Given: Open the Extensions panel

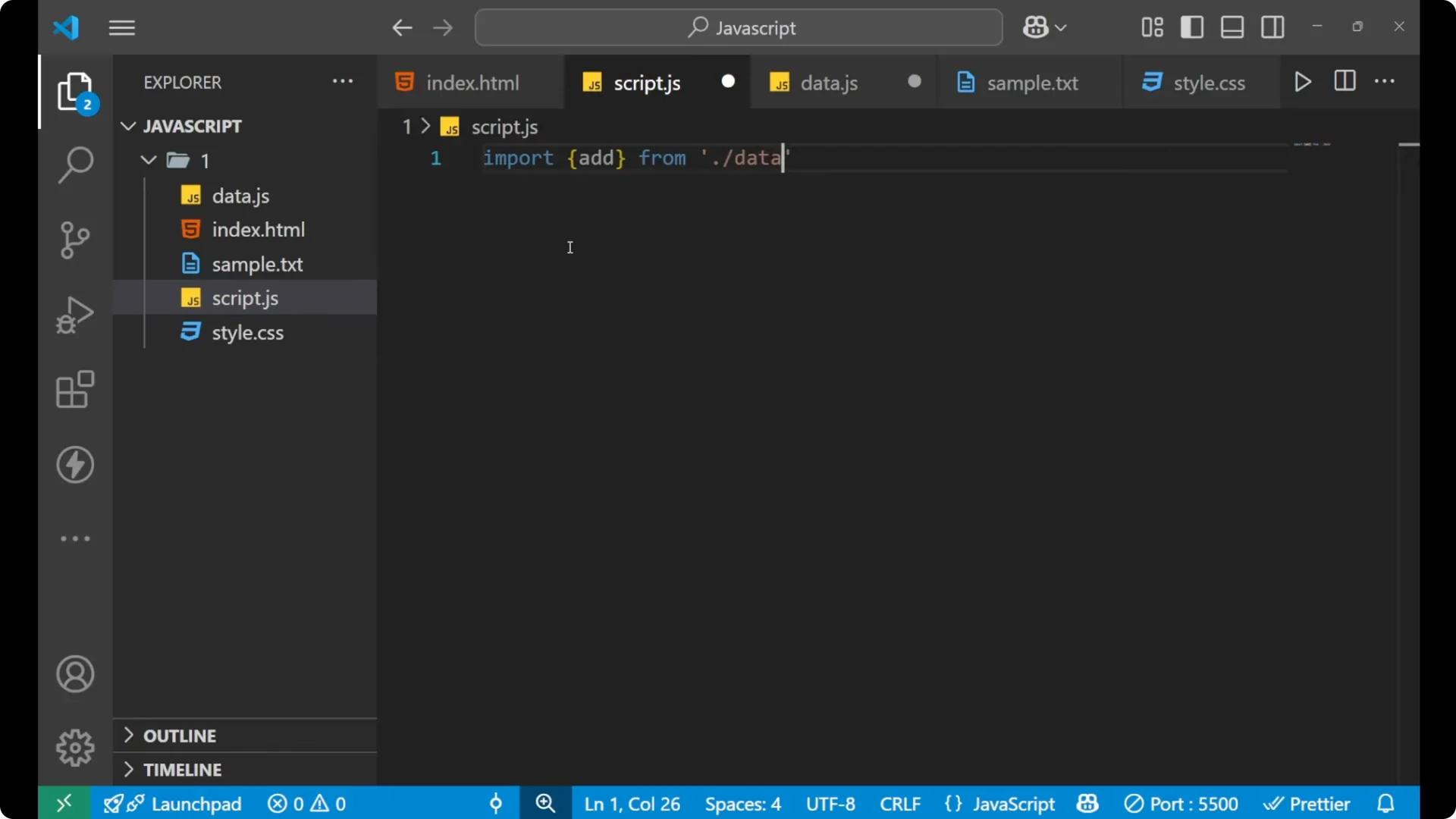Looking at the screenshot, I should click(x=74, y=390).
